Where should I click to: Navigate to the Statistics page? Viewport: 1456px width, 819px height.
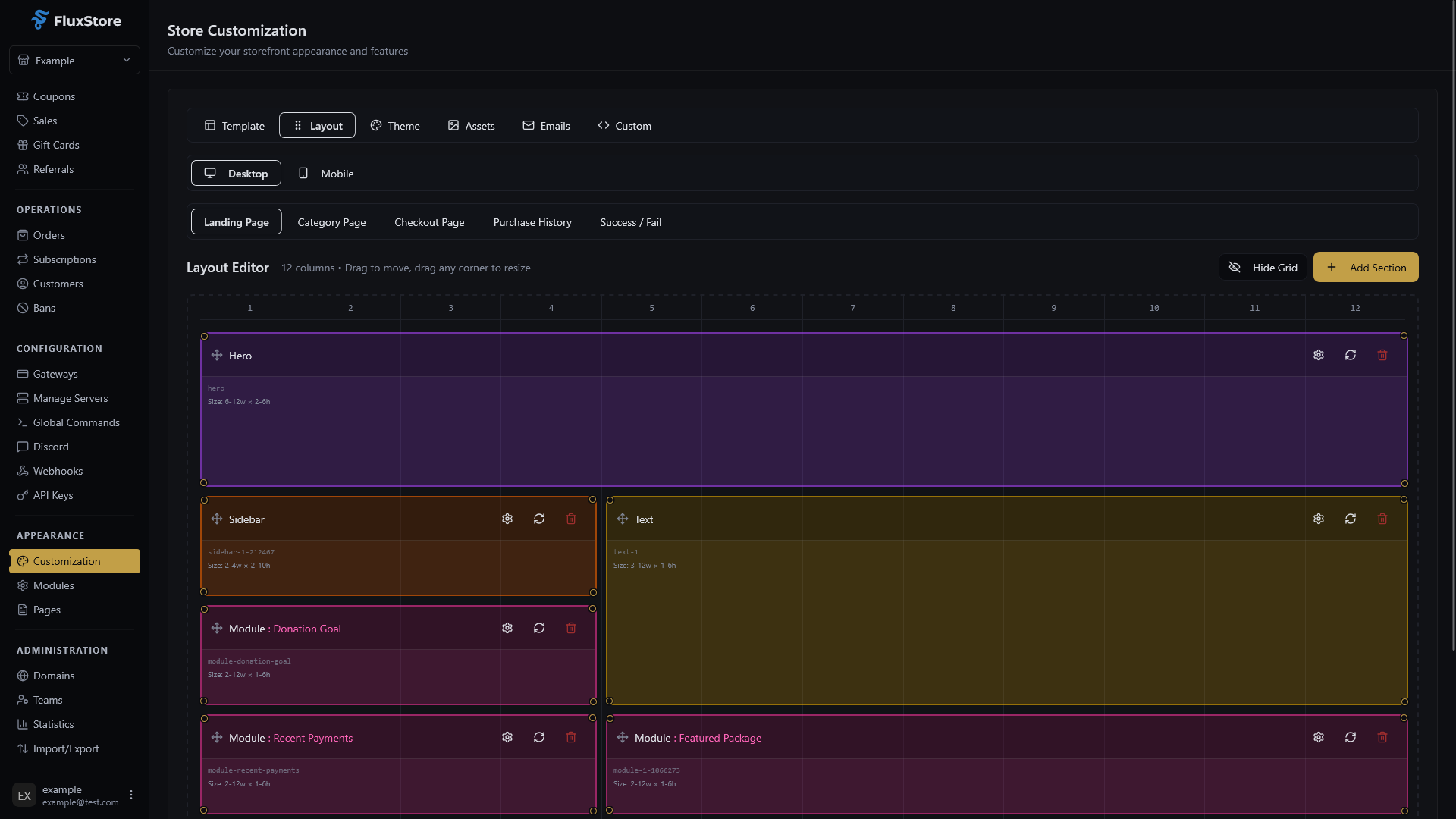(x=54, y=724)
